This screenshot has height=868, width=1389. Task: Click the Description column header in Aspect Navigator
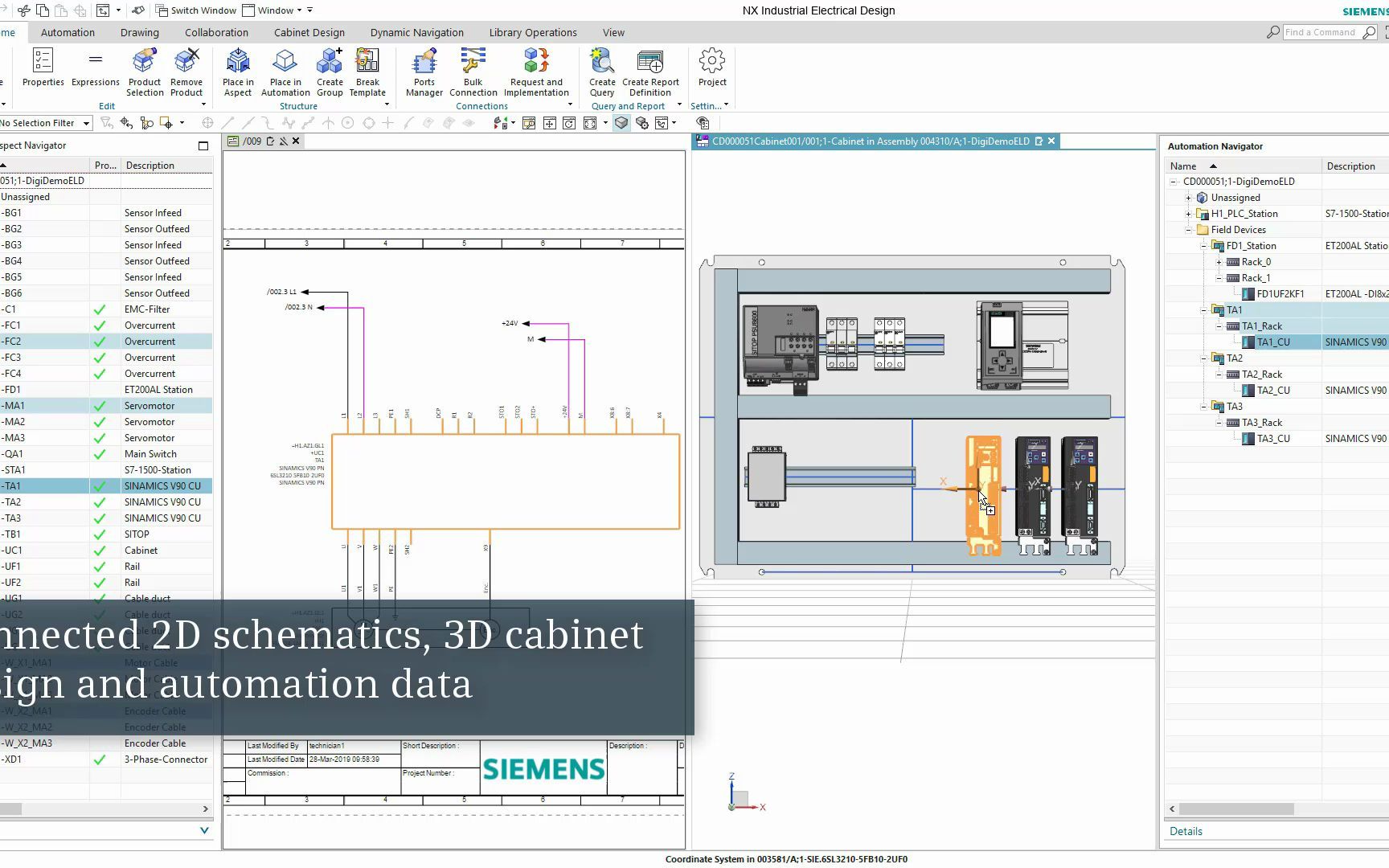(166, 166)
